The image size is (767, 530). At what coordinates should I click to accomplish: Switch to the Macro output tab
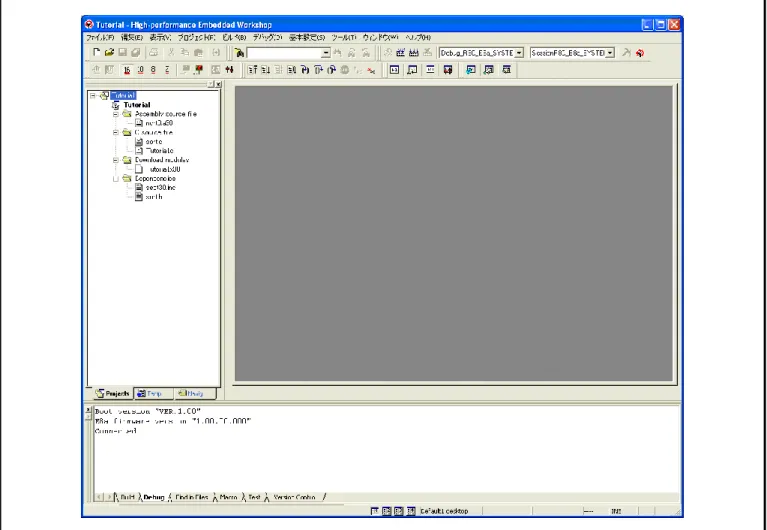[x=228, y=497]
